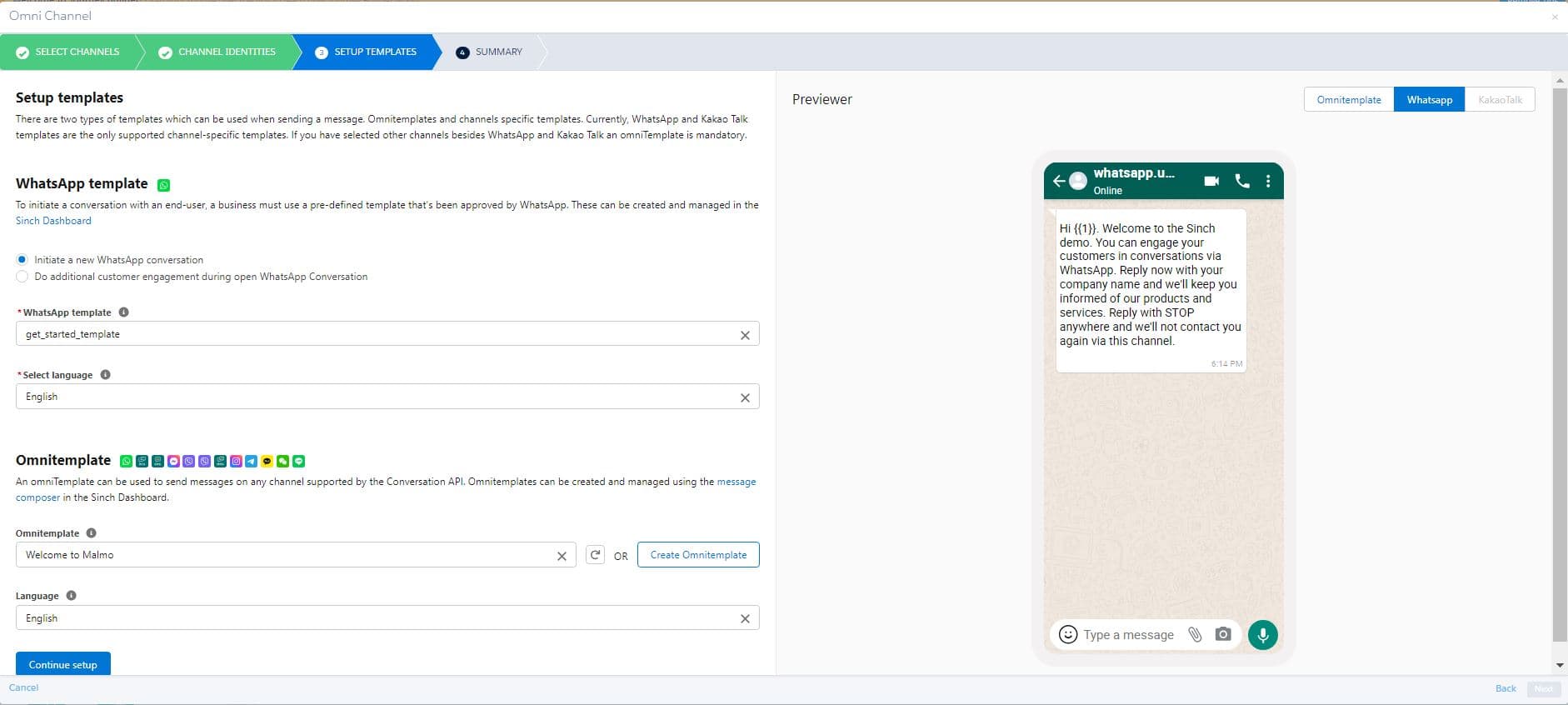The height and width of the screenshot is (705, 1568).
Task: Open the WhatsApp template dropdown
Action: pos(387,334)
